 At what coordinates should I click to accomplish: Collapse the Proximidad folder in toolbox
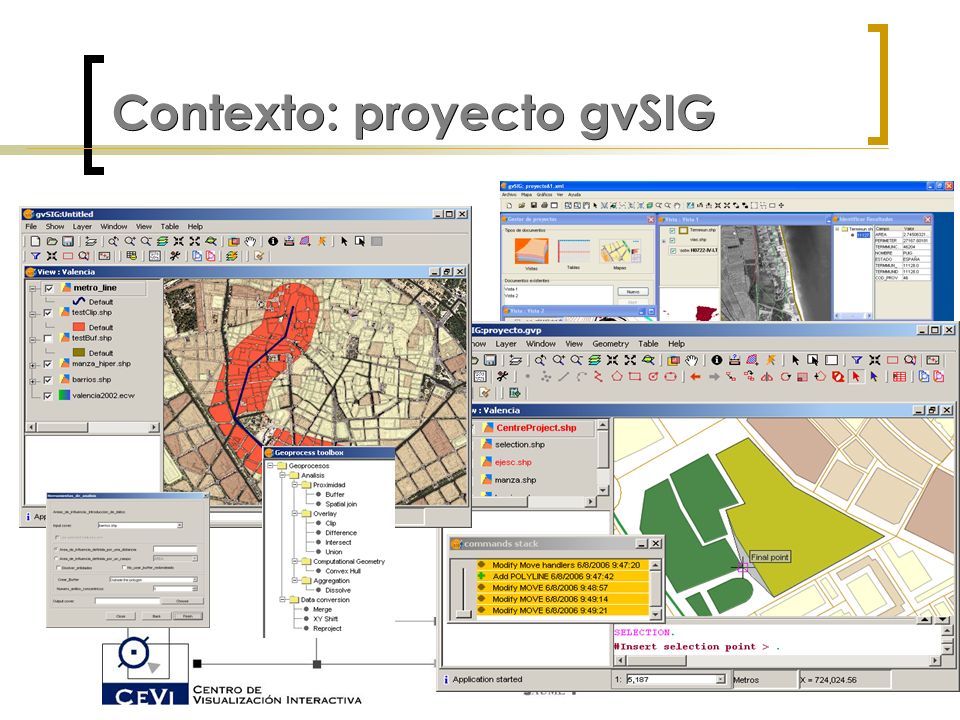pyautogui.click(x=294, y=485)
